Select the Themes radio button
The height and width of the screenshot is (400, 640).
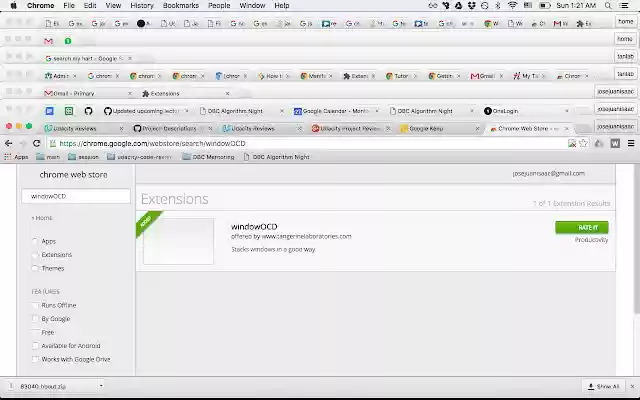[35, 268]
